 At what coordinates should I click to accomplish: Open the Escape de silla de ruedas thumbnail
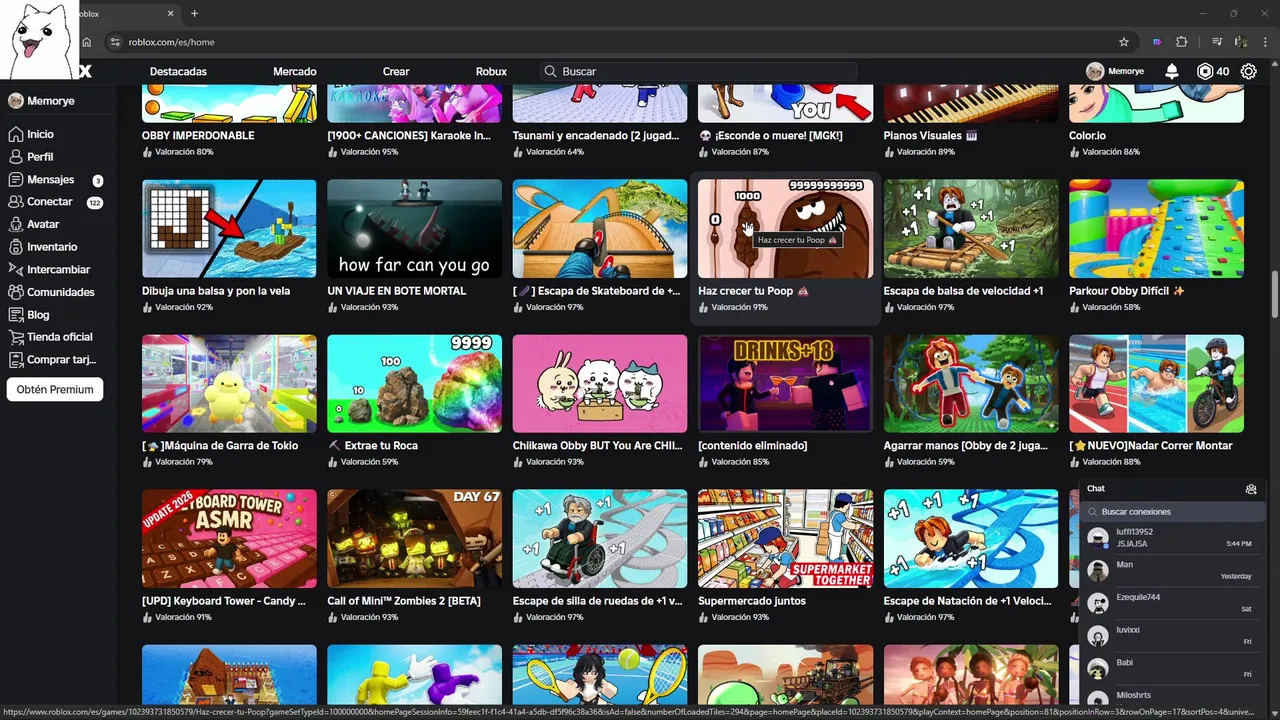point(600,539)
